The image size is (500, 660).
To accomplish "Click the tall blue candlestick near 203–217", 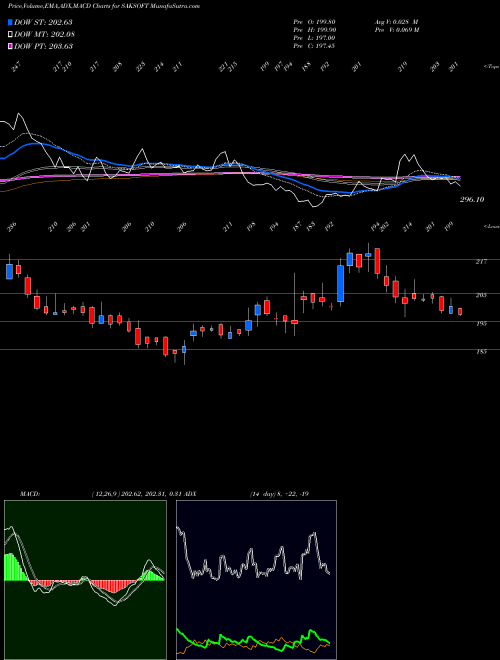I will point(340,283).
